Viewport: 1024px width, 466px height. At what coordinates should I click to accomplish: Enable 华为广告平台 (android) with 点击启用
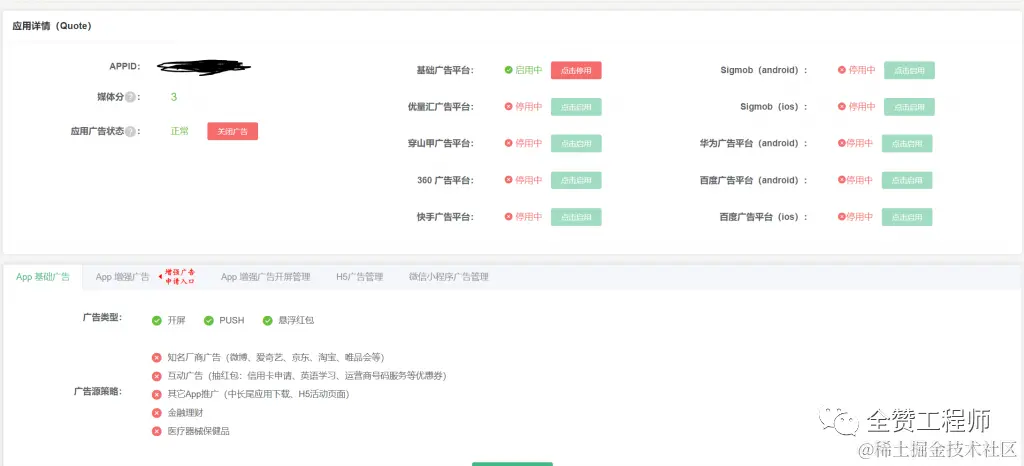pyautogui.click(x=907, y=144)
